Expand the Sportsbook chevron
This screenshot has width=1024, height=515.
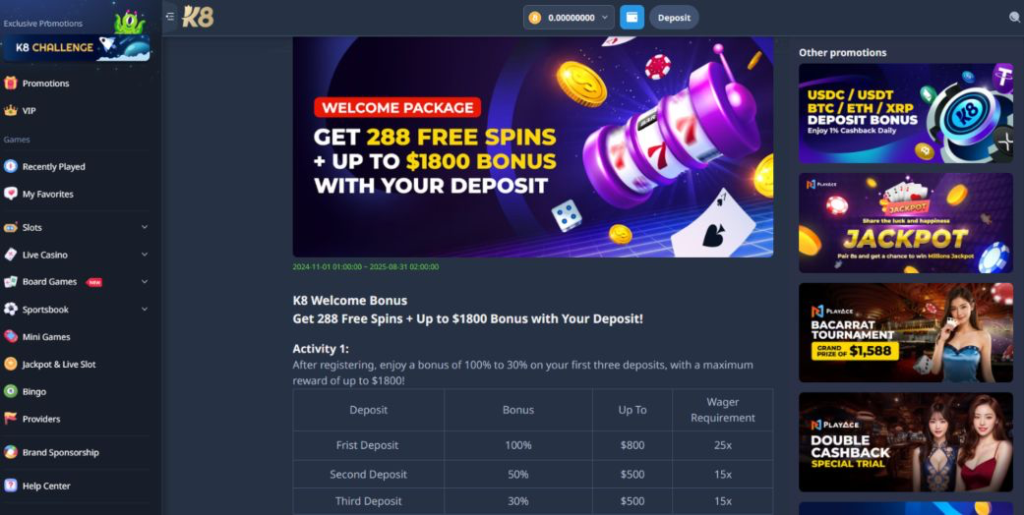(x=144, y=309)
